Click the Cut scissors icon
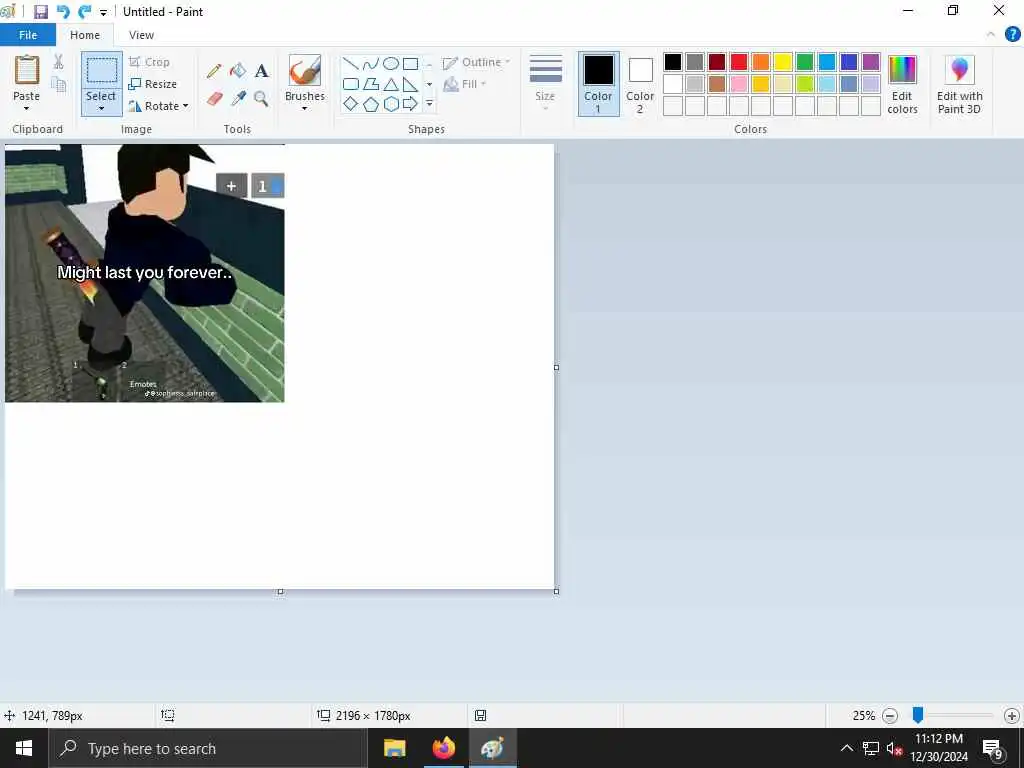This screenshot has width=1024, height=768. pos(58,61)
